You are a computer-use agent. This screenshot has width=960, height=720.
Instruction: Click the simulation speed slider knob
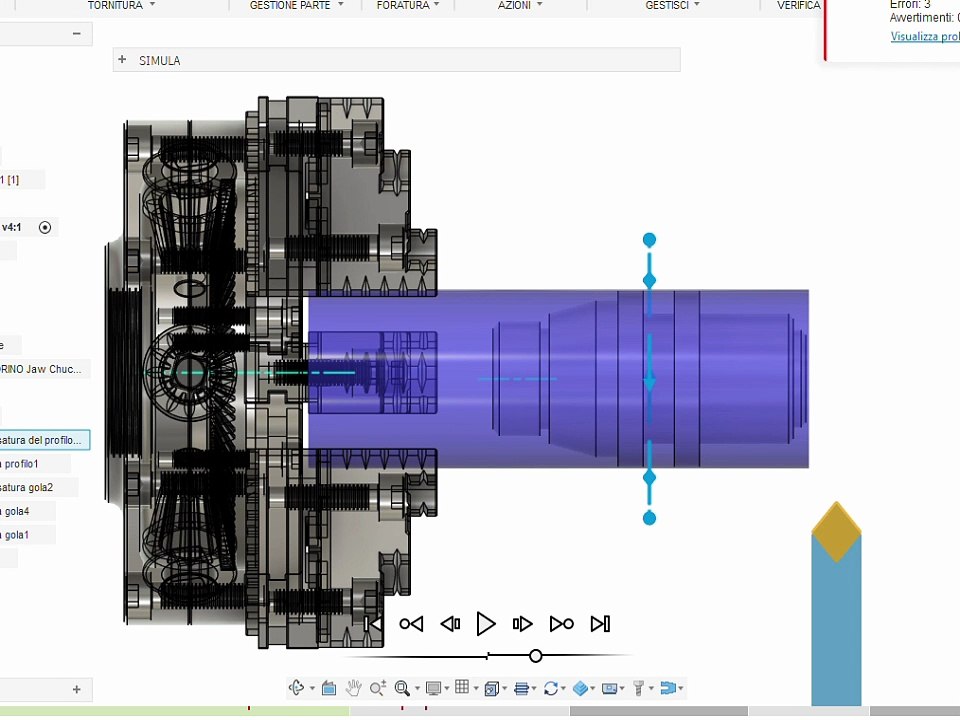click(x=536, y=656)
